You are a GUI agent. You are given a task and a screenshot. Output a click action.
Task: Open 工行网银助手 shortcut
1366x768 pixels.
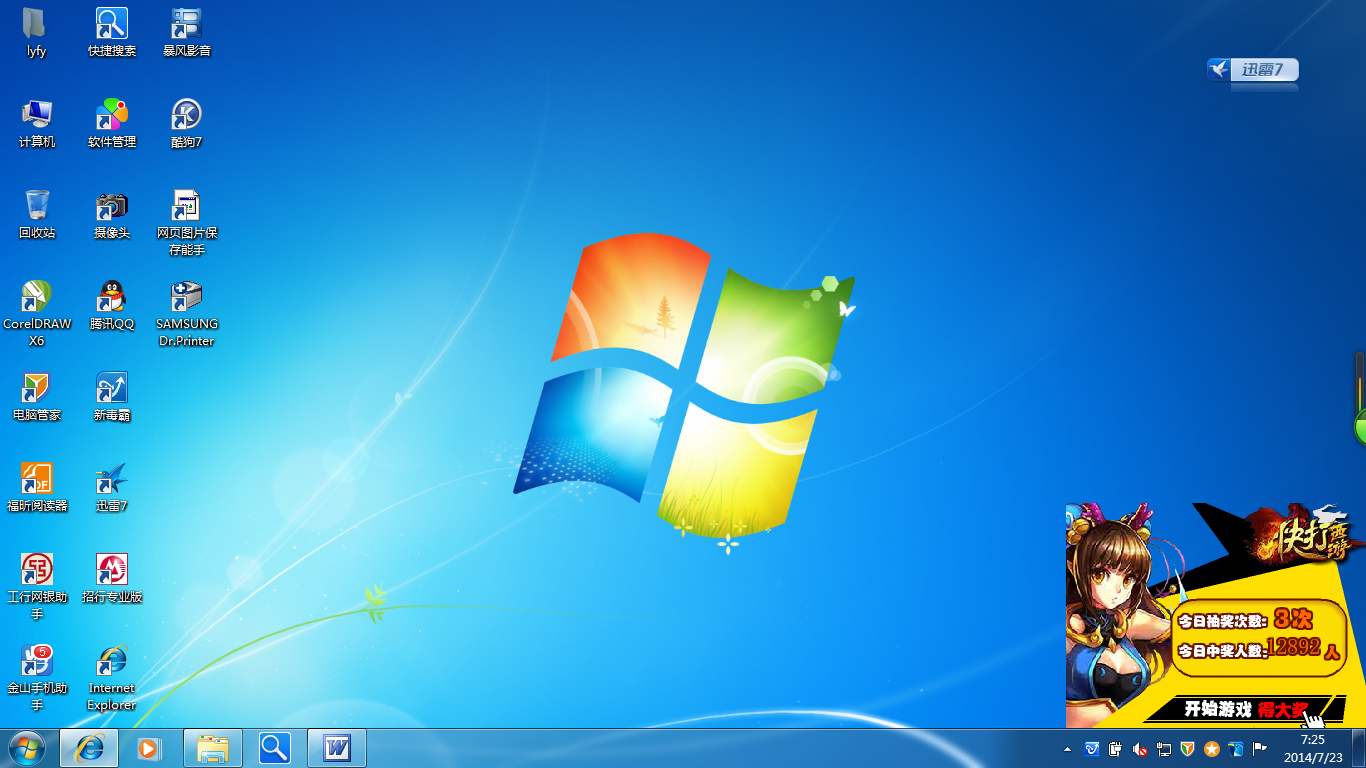[36, 586]
